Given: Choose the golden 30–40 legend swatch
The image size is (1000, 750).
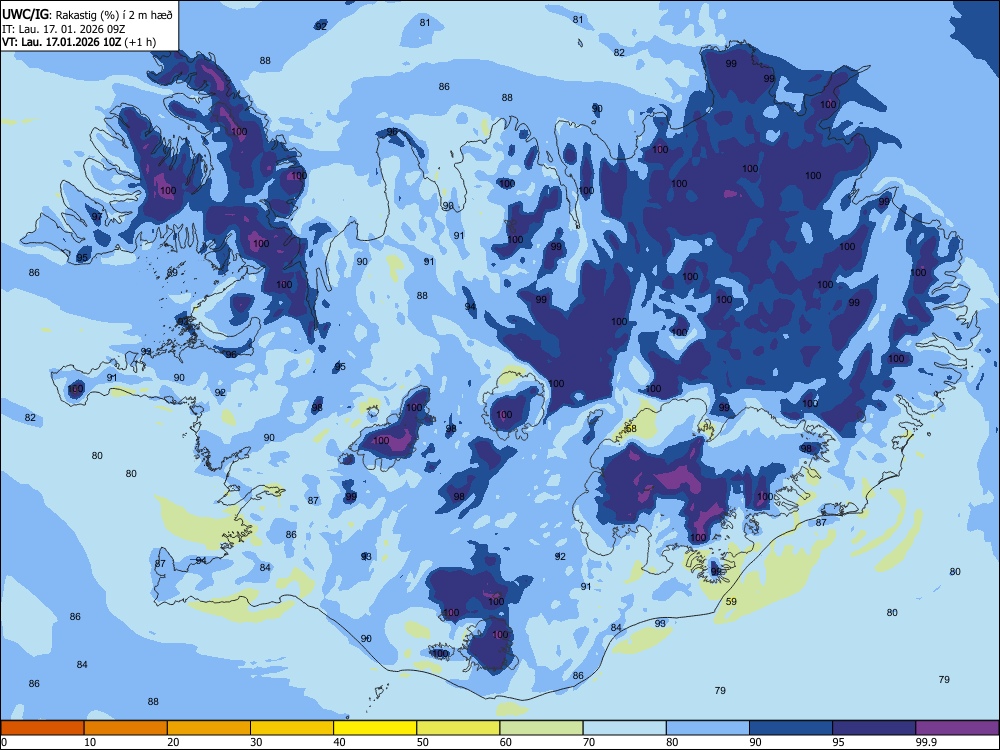Looking at the screenshot, I should coord(292,728).
